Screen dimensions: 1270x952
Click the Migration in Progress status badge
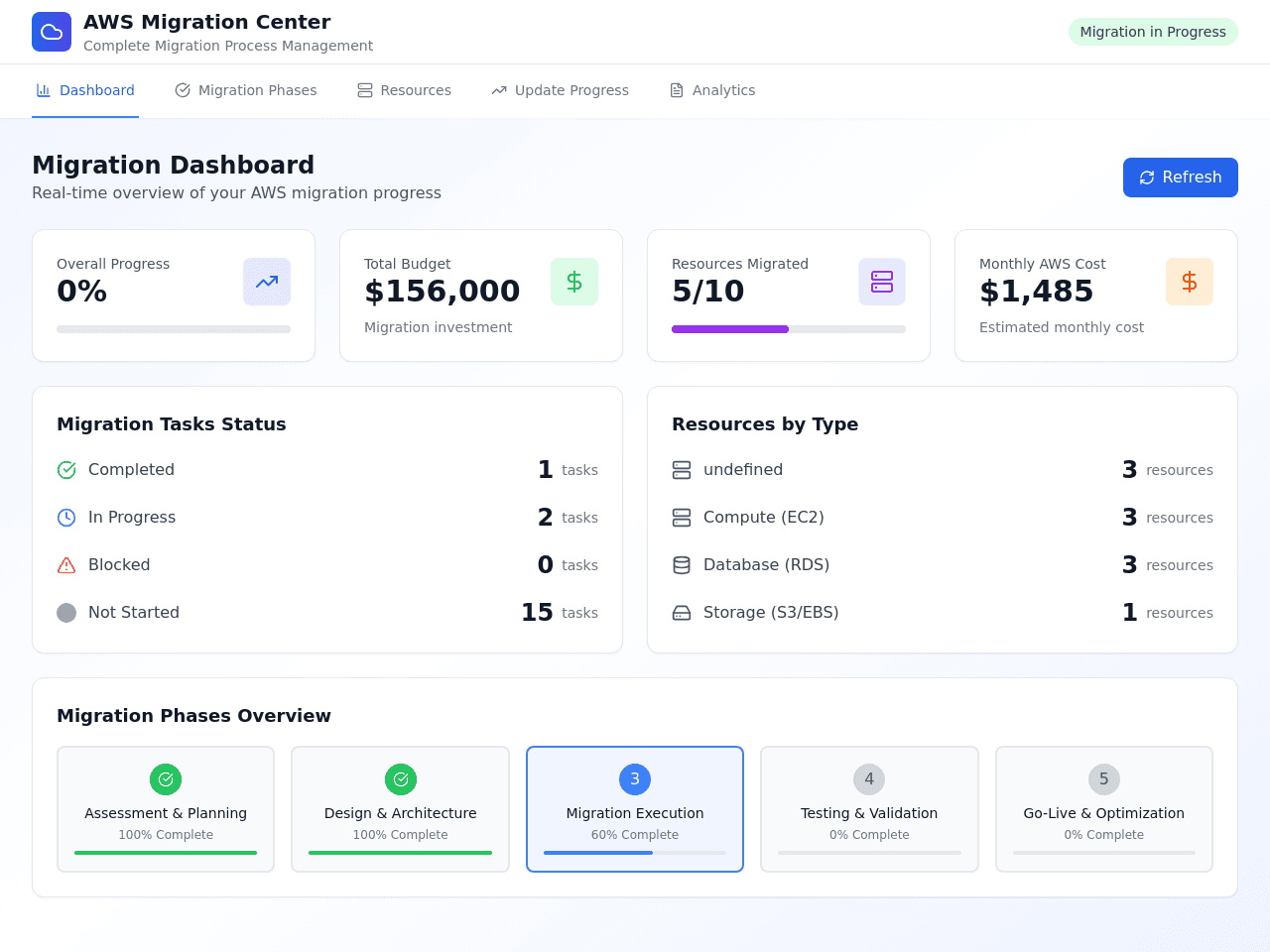pyautogui.click(x=1153, y=32)
